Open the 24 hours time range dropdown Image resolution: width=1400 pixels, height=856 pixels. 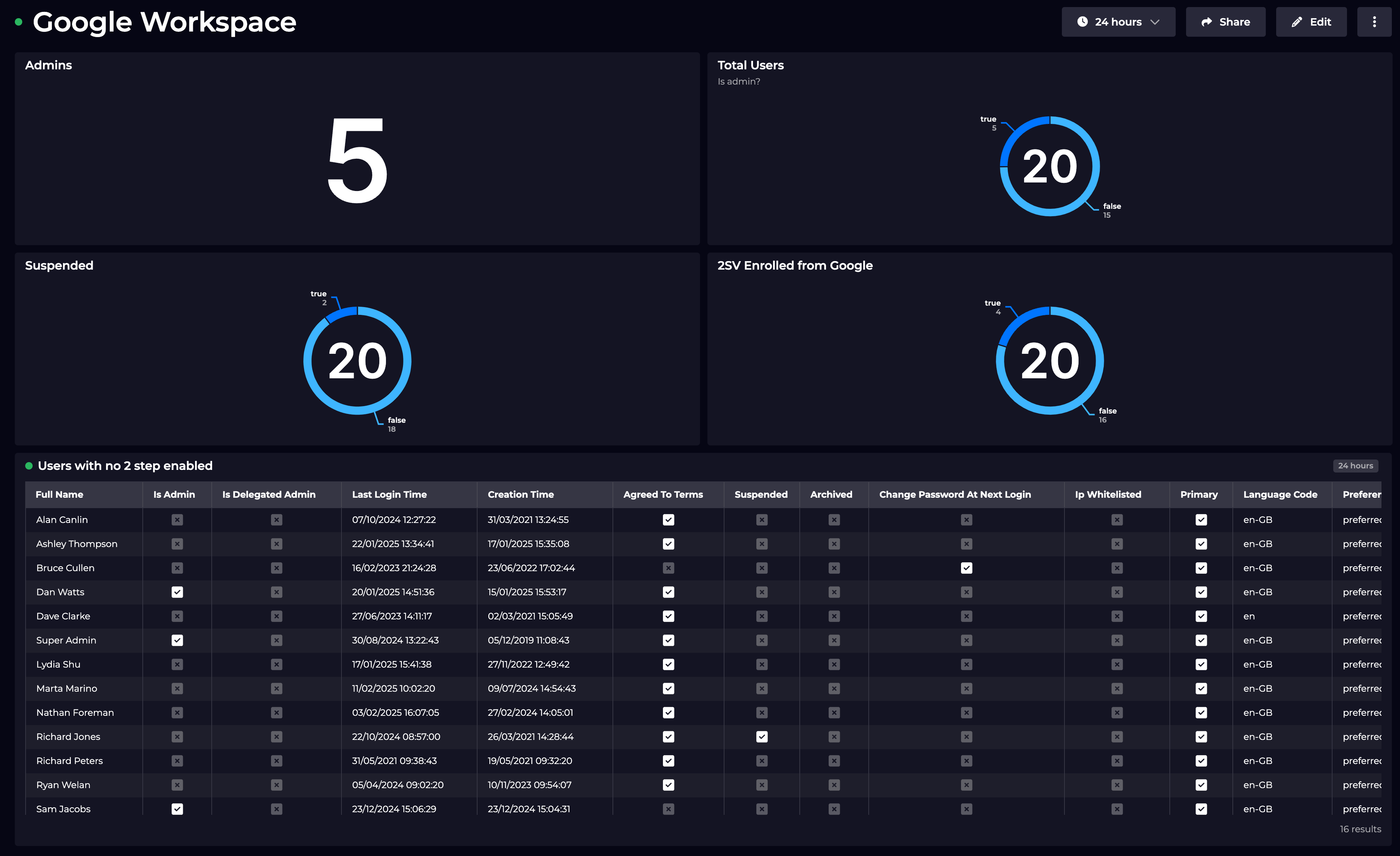1117,22
